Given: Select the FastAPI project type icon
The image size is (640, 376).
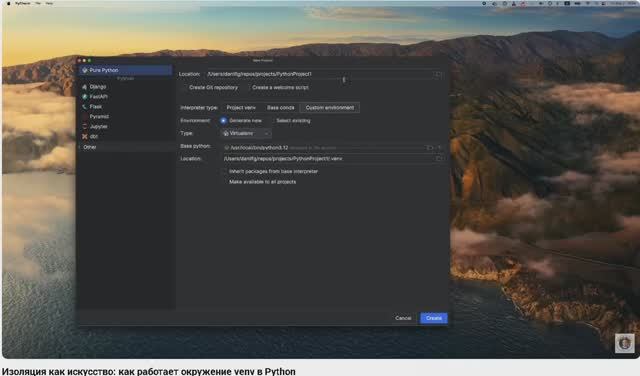Looking at the screenshot, I should (x=84, y=97).
